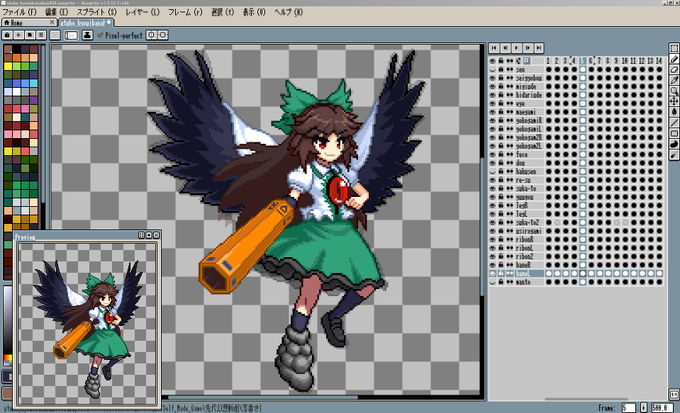This screenshot has height=413, width=680.
Task: Select the Zoom magnifier tool
Action: (674, 90)
